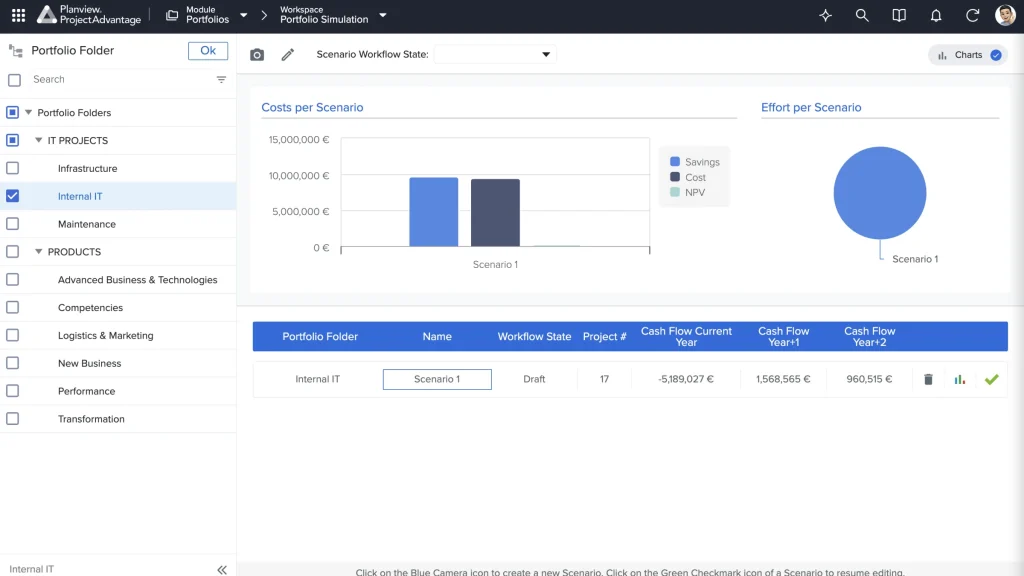Select Advanced Business & Technologies folder
The height and width of the screenshot is (576, 1024).
coord(137,280)
